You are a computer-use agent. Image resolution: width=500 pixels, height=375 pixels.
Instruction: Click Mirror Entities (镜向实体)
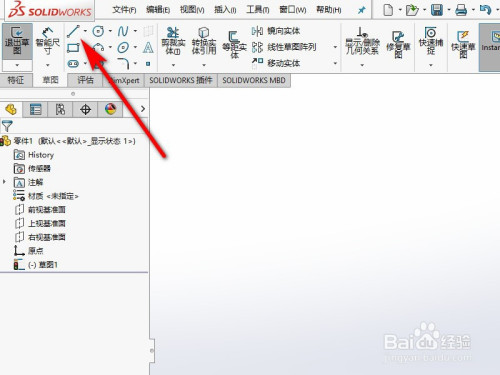pyautogui.click(x=276, y=31)
